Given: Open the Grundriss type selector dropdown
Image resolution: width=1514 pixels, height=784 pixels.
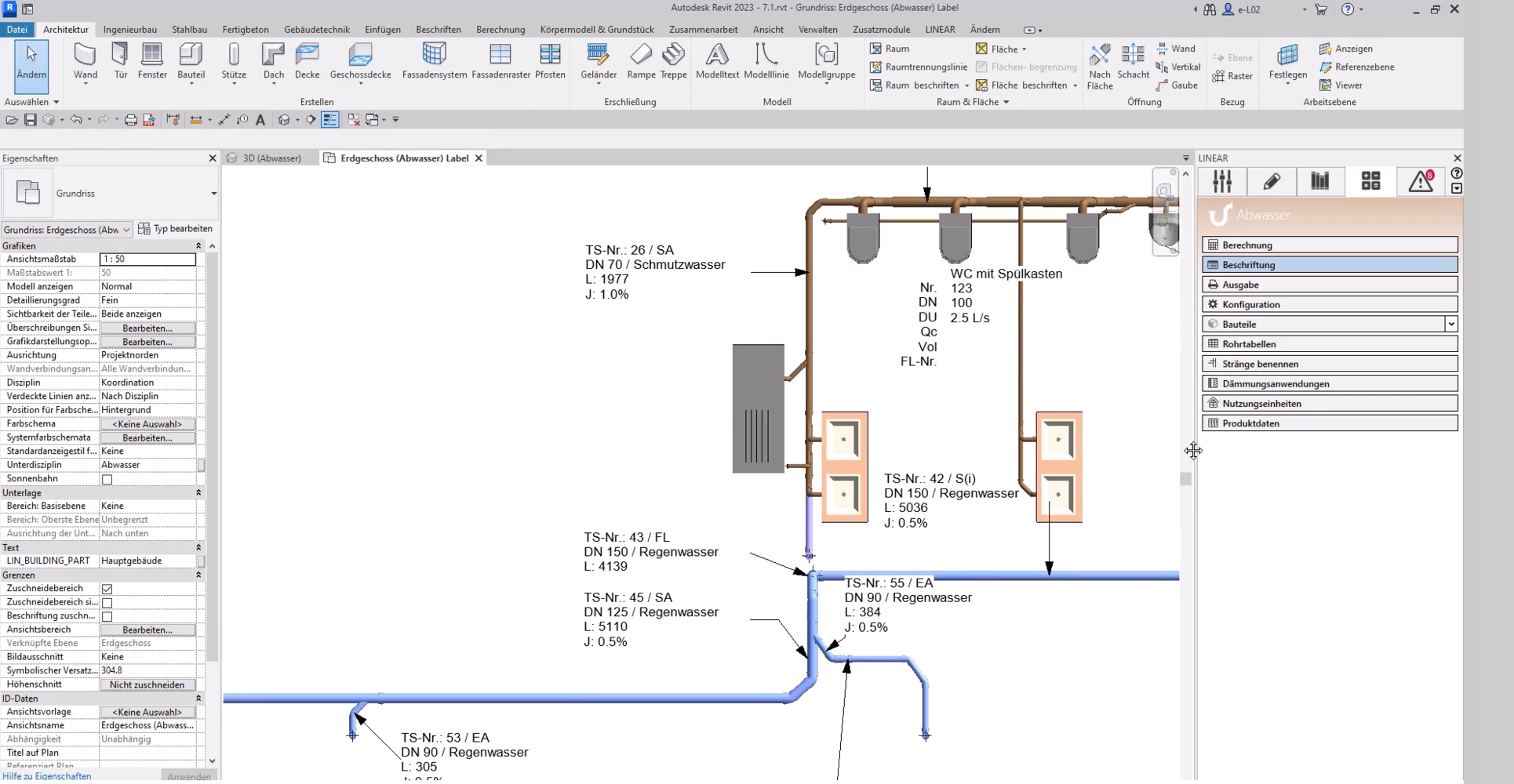Looking at the screenshot, I should 213,194.
